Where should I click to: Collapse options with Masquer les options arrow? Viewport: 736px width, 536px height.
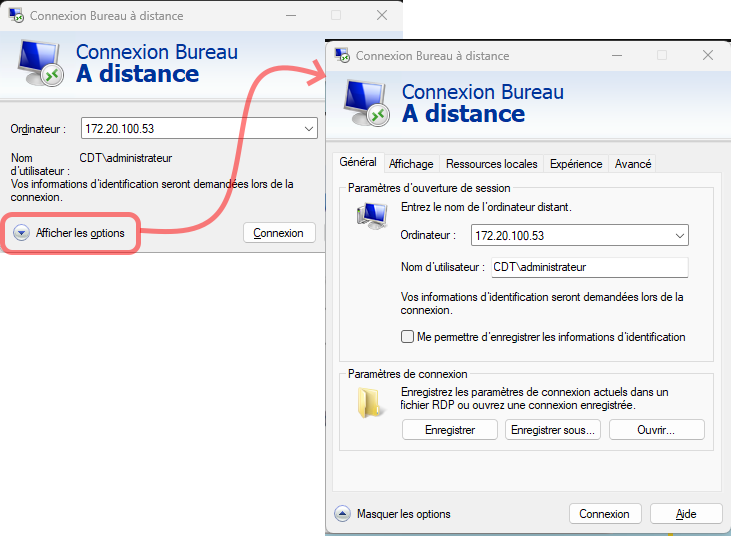[x=342, y=514]
